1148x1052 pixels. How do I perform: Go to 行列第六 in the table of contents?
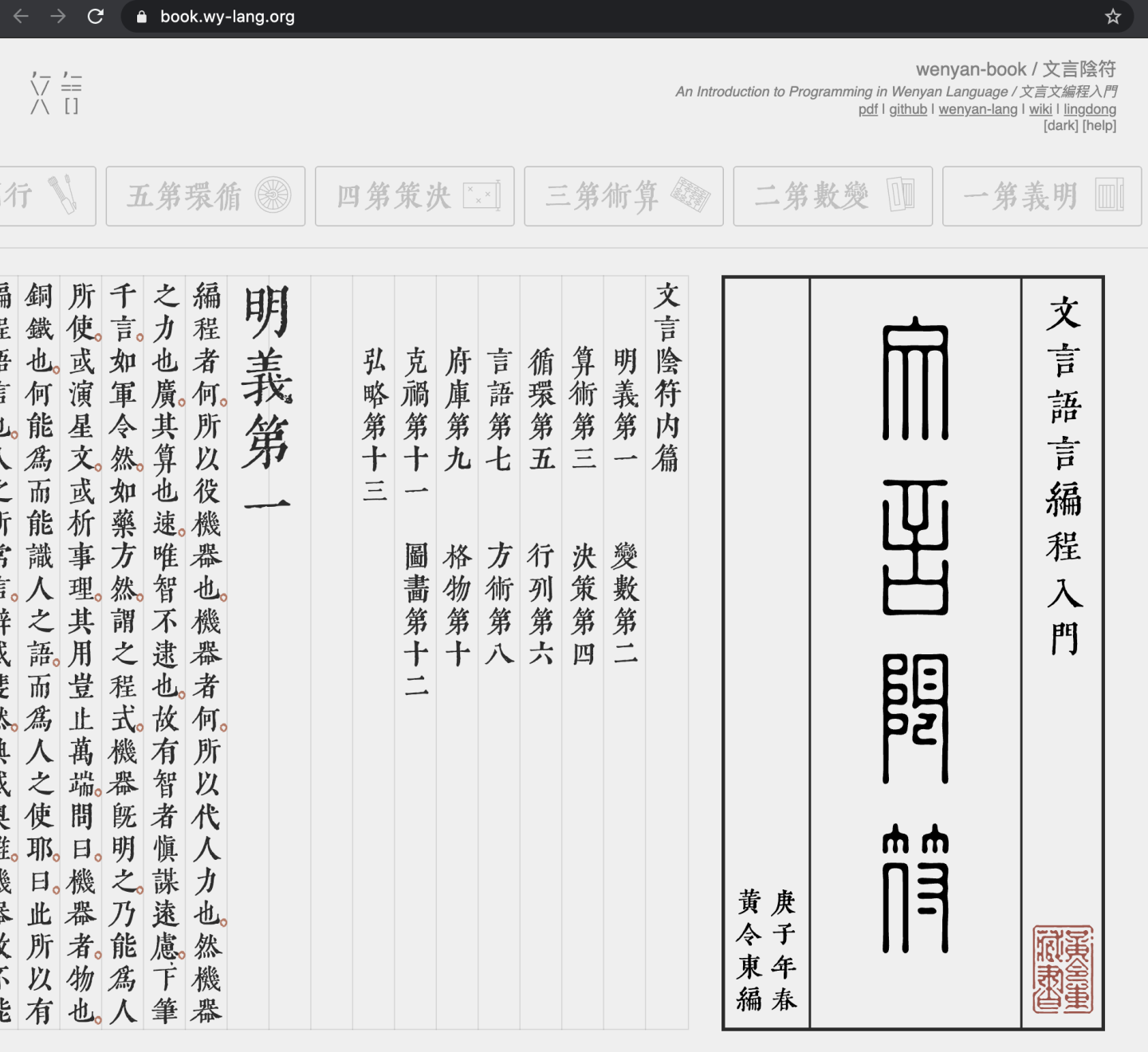541,604
